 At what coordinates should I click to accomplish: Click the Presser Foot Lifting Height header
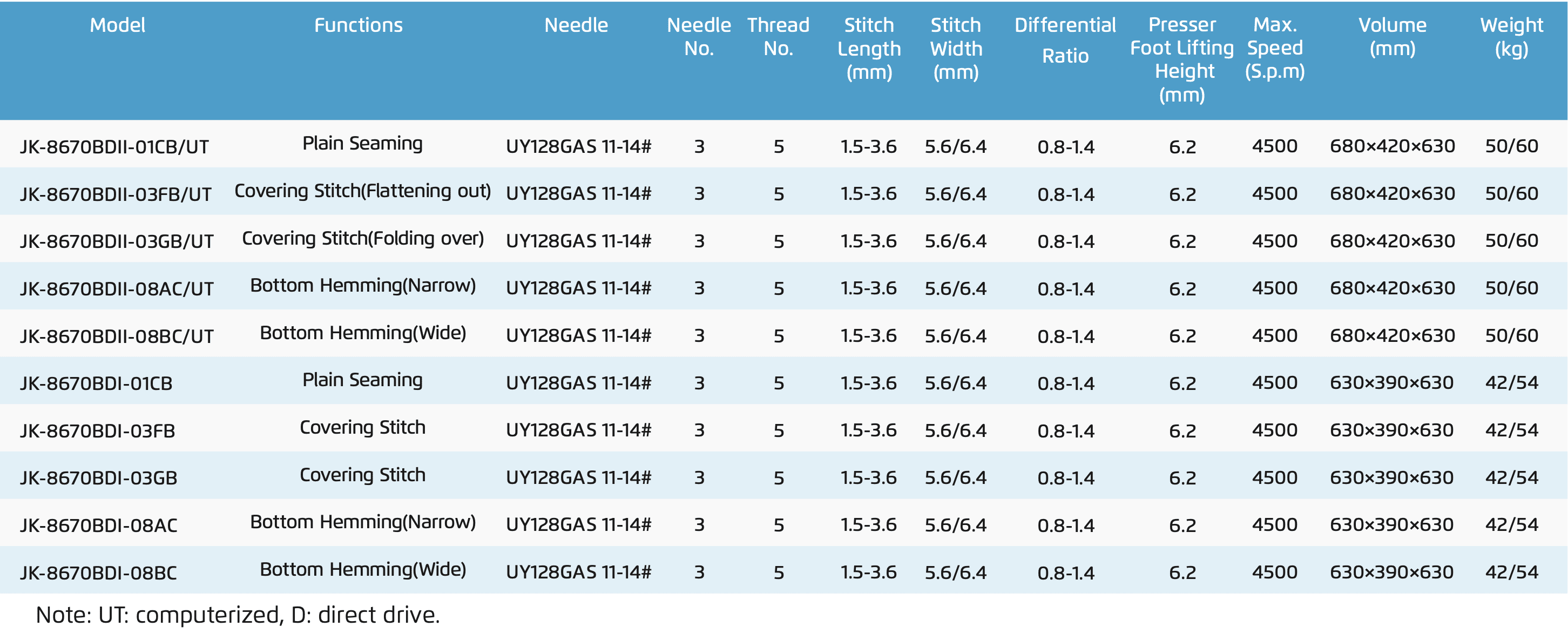[x=1182, y=59]
